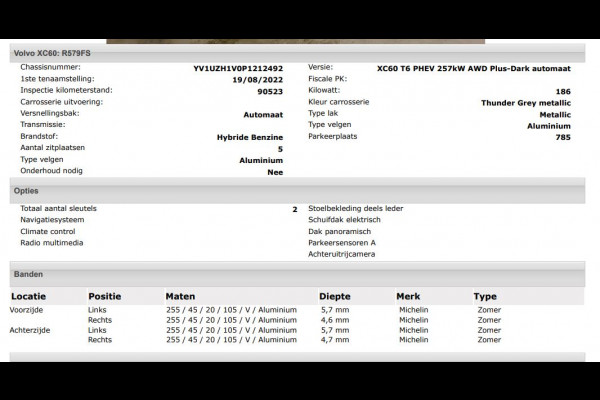Click tyre depth 4,6 mm
The image size is (600, 400).
(x=335, y=320)
